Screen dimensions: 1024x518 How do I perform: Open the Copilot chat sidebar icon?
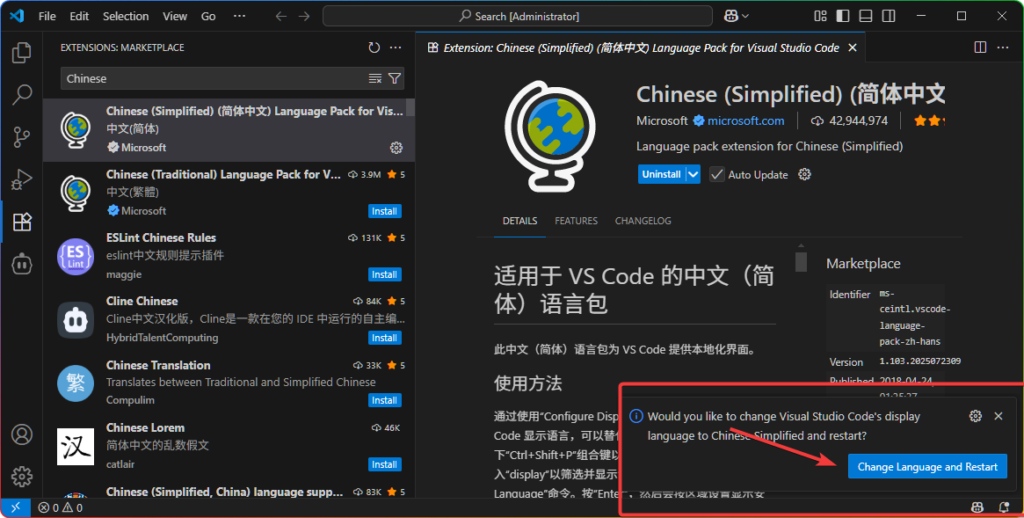(x=22, y=264)
